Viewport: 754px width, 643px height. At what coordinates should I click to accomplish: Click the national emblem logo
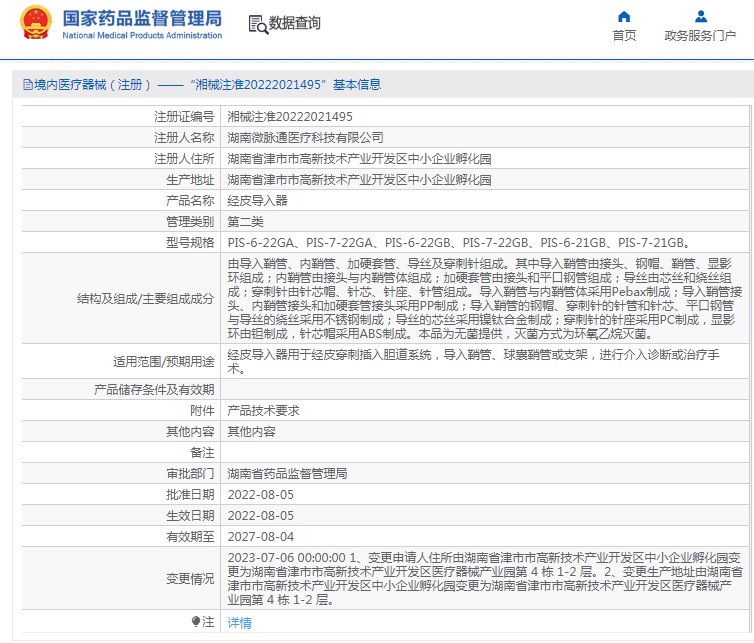pyautogui.click(x=36, y=23)
